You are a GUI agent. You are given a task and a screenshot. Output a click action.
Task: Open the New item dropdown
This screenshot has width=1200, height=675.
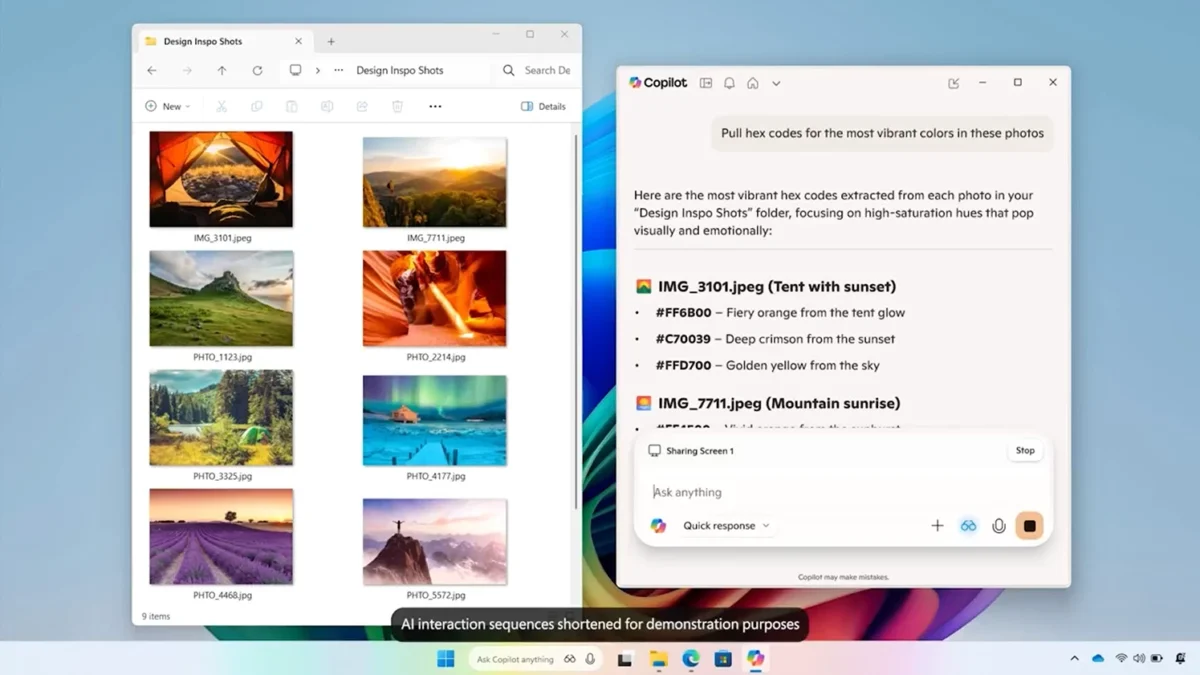pyautogui.click(x=167, y=106)
